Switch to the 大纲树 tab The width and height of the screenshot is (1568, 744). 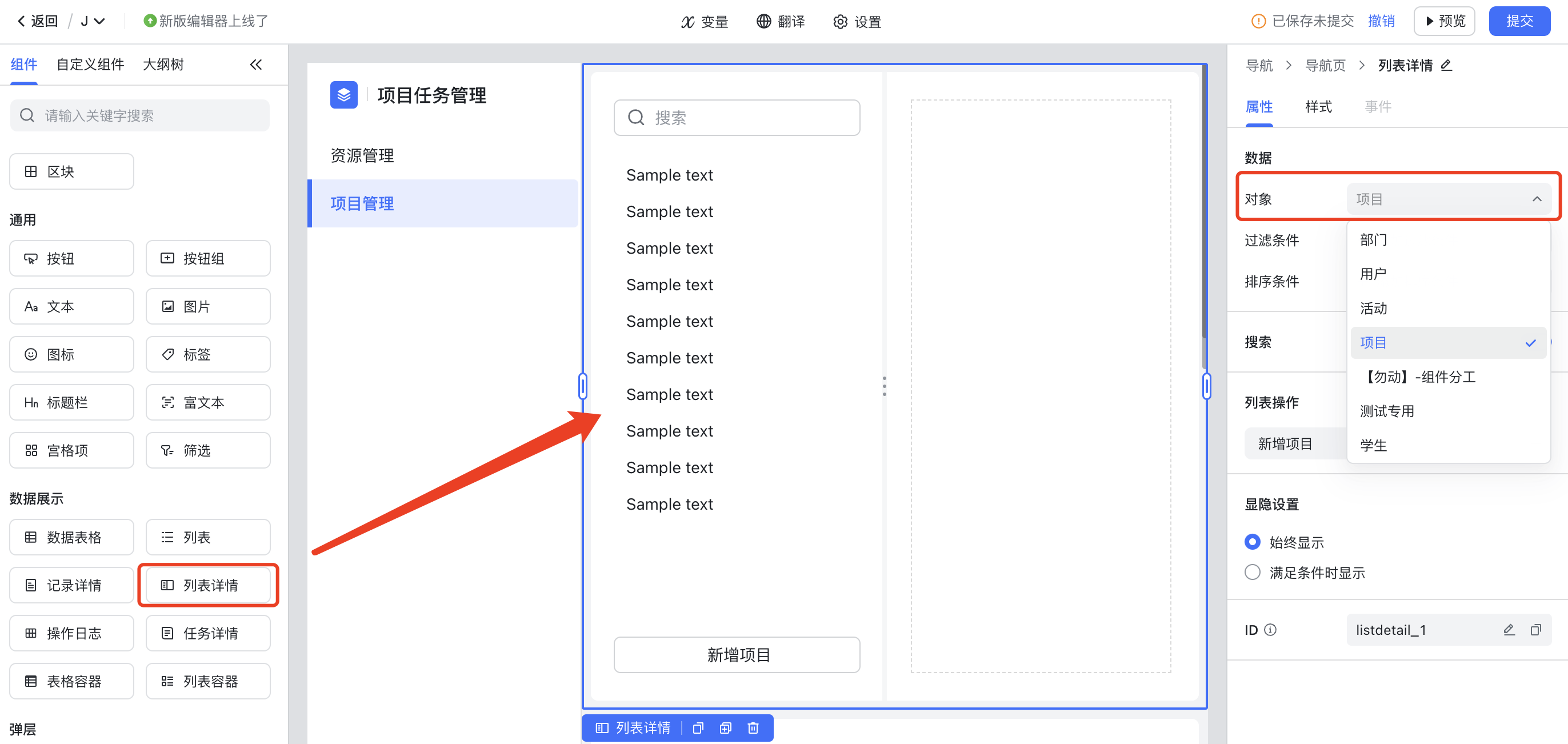coord(163,65)
